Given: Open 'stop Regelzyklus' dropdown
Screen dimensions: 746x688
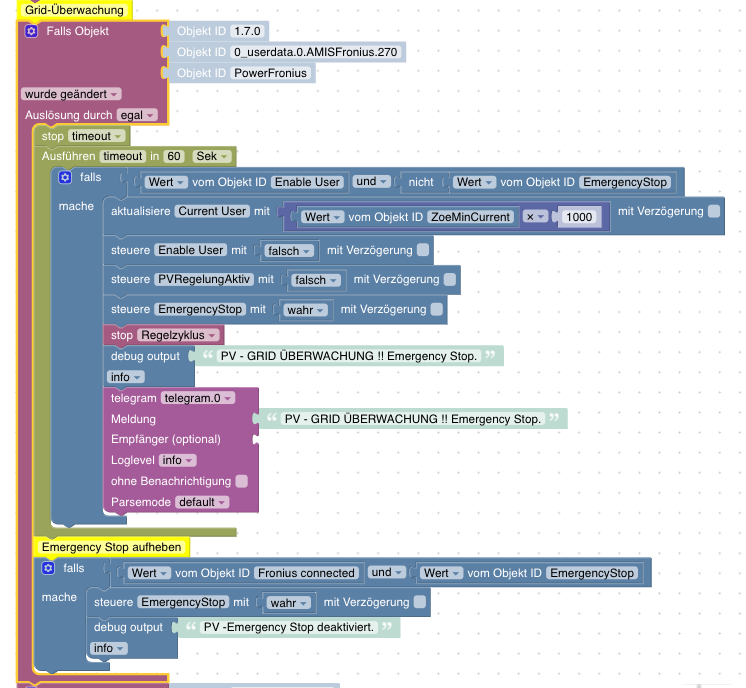Looking at the screenshot, I should pyautogui.click(x=178, y=335).
